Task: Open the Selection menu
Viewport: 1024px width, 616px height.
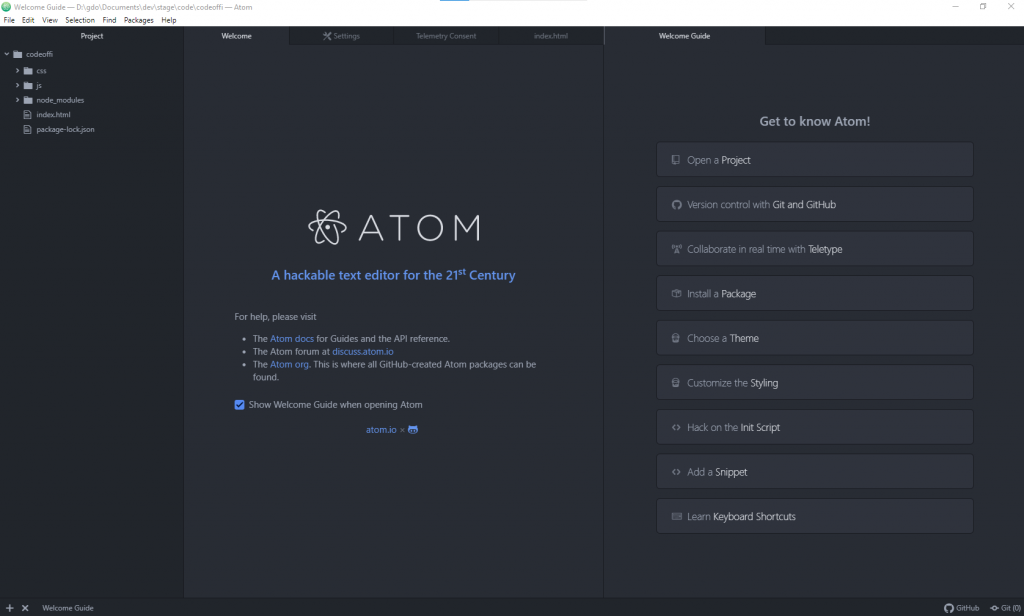Action: pyautogui.click(x=80, y=20)
